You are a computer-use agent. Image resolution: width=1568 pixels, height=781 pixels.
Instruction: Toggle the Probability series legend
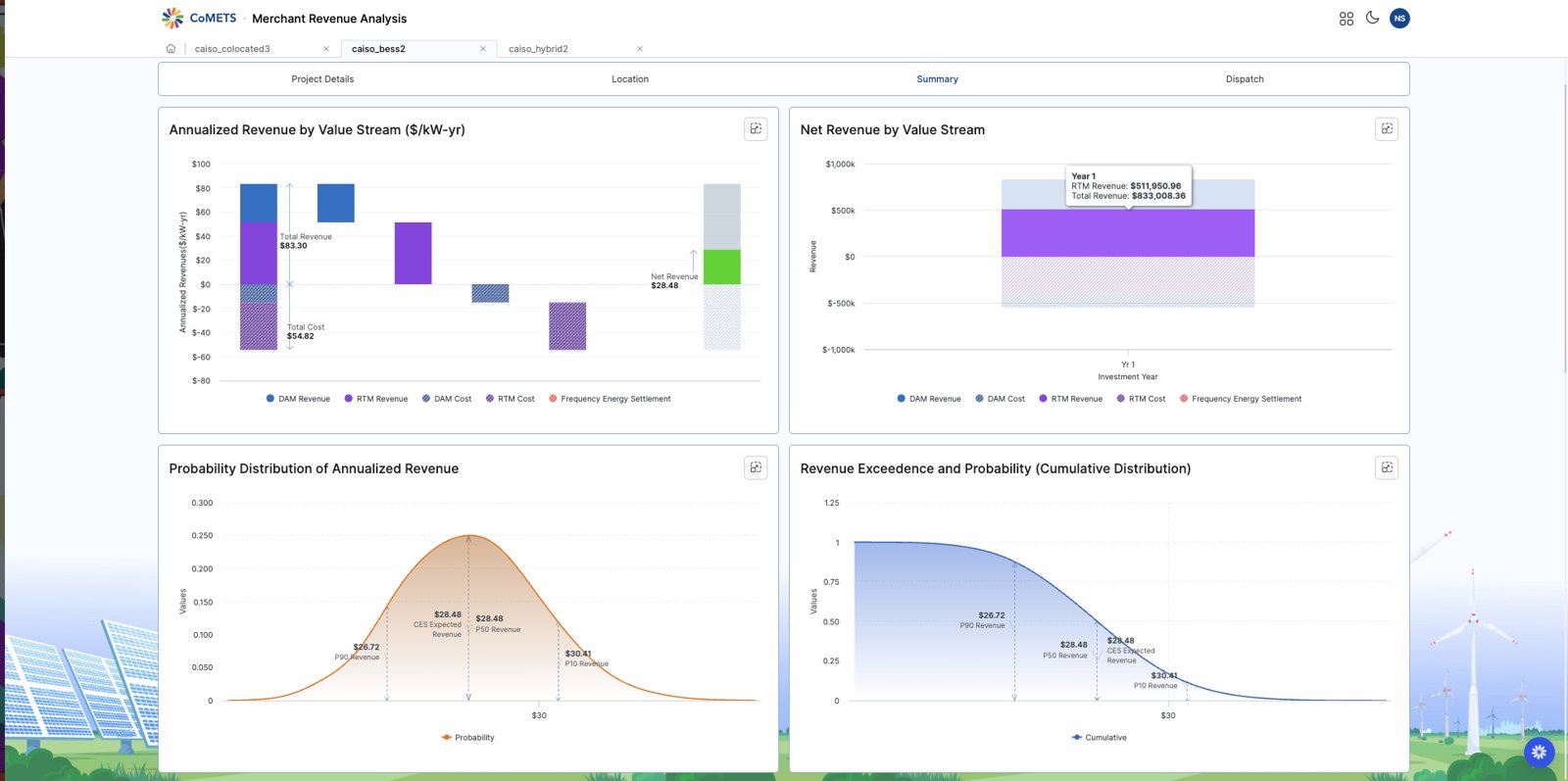pyautogui.click(x=467, y=737)
